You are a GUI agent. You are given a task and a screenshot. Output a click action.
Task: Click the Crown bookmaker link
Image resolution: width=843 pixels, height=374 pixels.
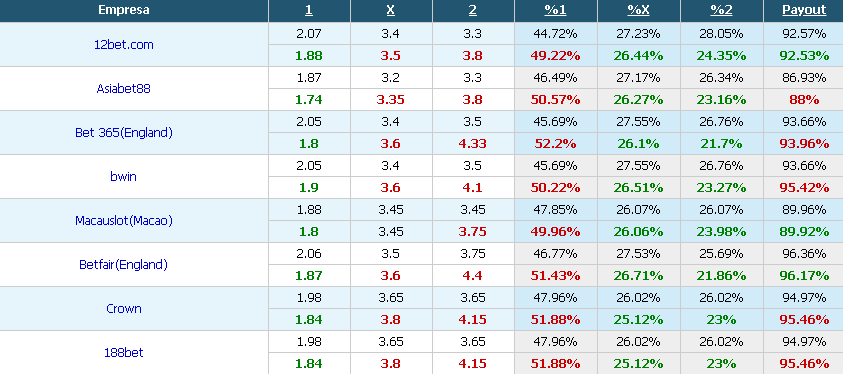(124, 309)
